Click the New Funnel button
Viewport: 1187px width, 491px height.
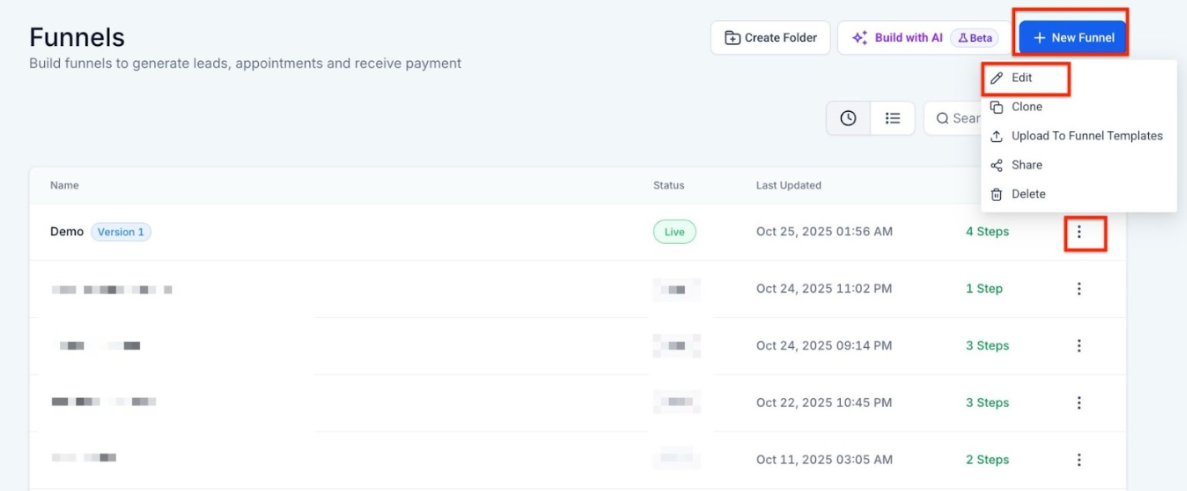coord(1072,38)
